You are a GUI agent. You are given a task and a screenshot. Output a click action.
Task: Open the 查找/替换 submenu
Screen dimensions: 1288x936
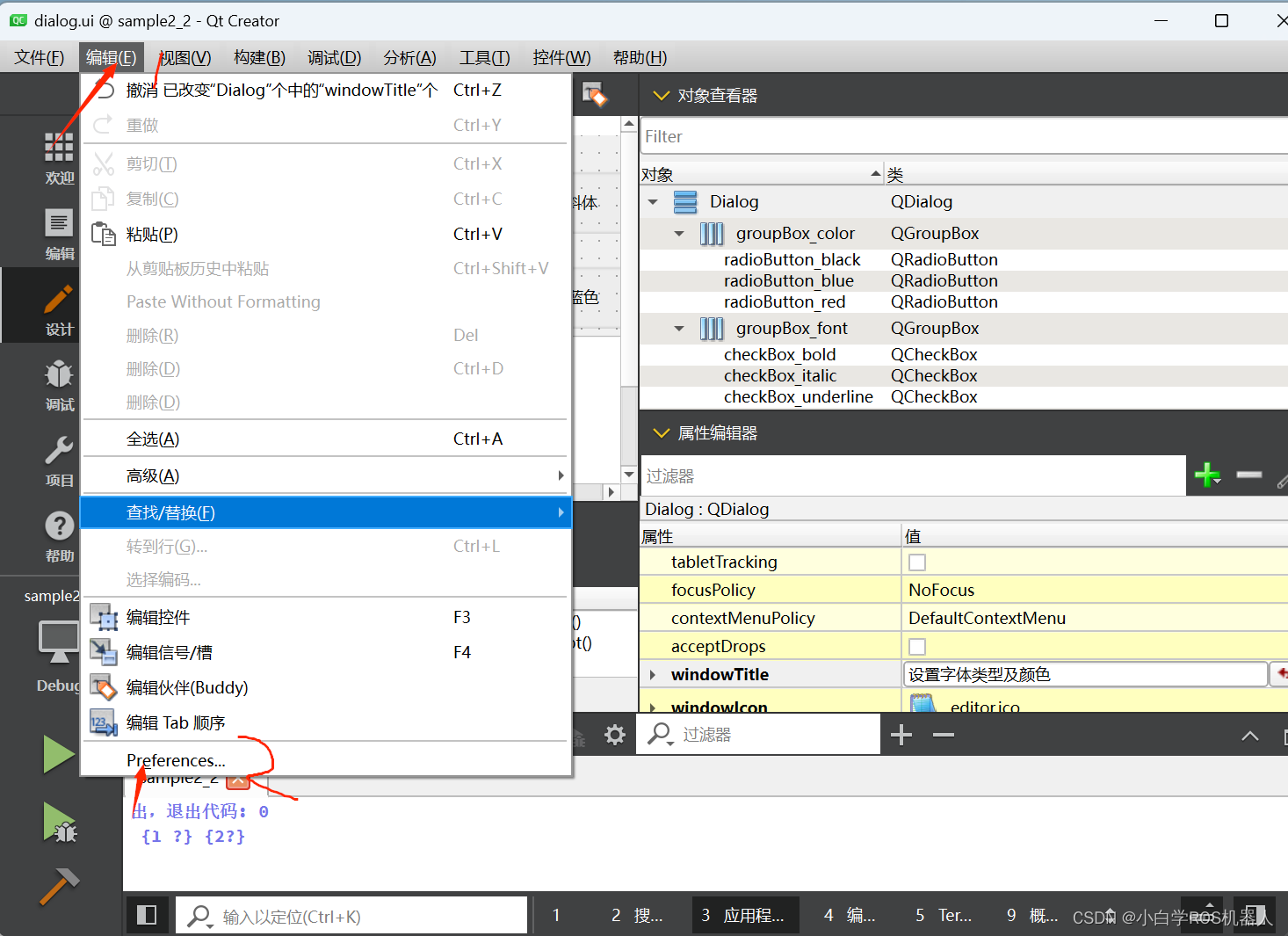(326, 512)
